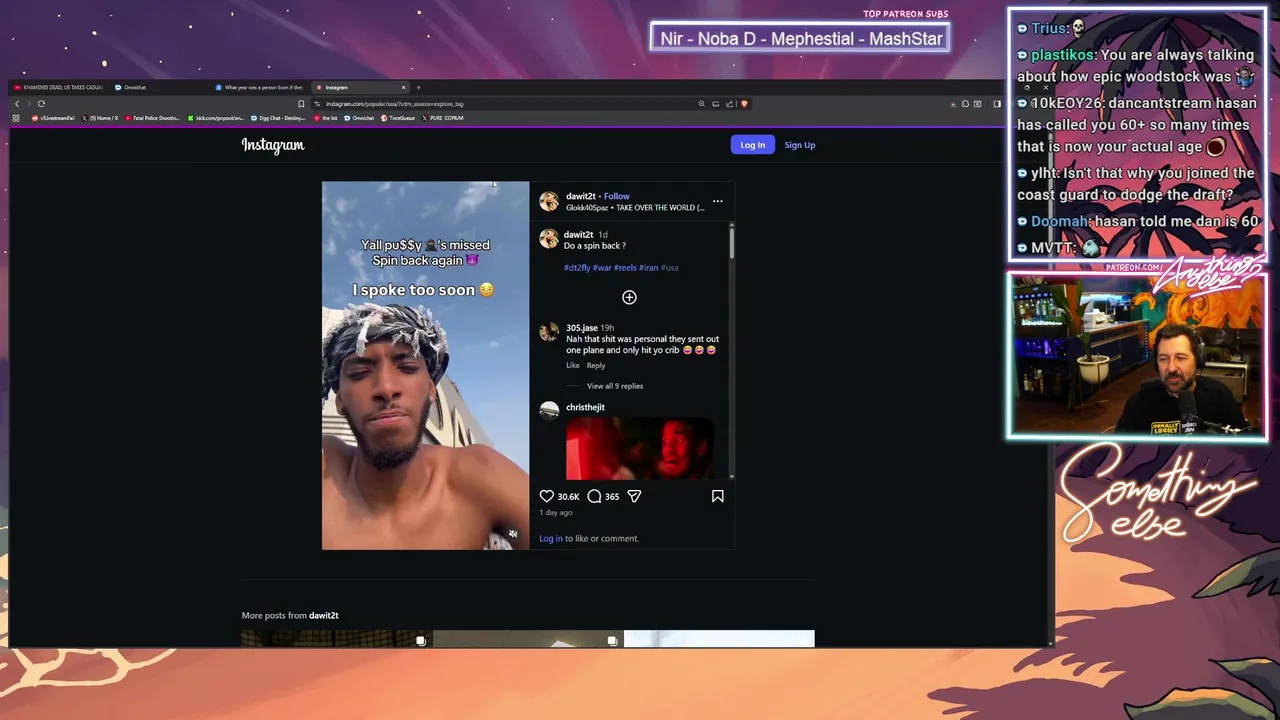
Task: Click the 30.6K likes count
Action: pos(568,496)
